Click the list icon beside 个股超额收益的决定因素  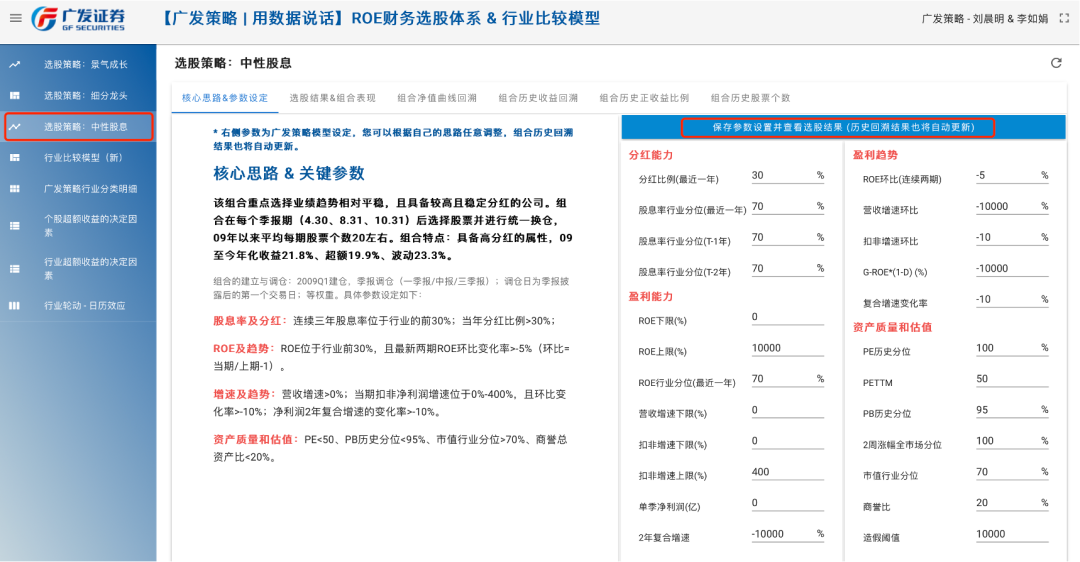[x=15, y=225]
